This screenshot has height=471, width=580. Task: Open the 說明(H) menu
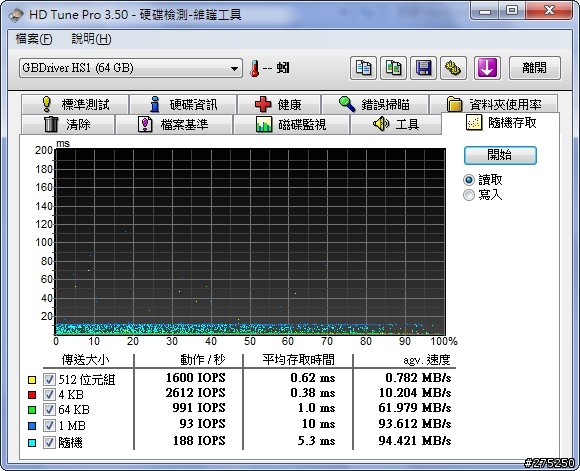[x=91, y=39]
